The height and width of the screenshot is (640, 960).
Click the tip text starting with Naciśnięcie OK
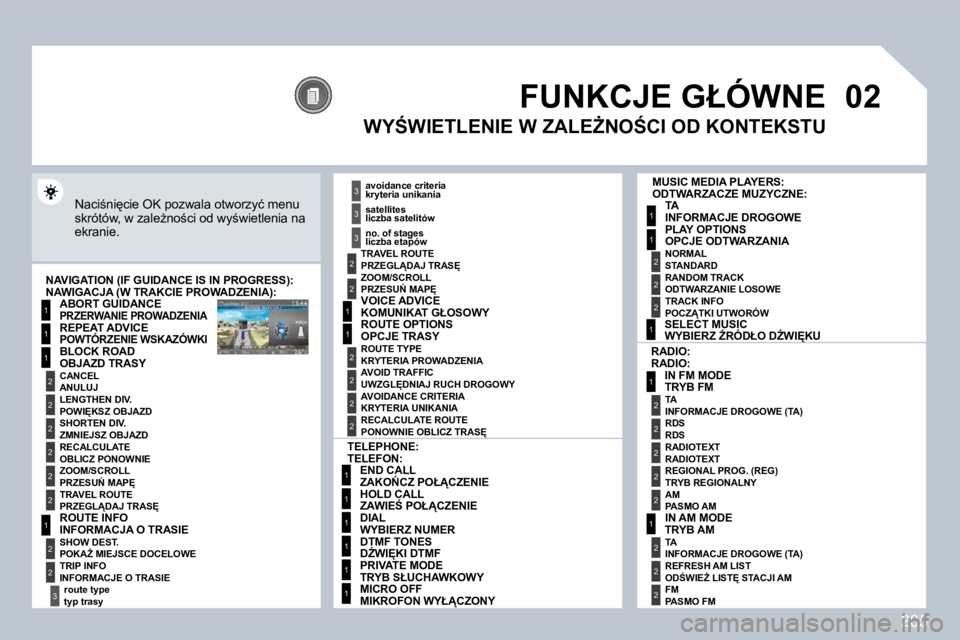click(190, 218)
